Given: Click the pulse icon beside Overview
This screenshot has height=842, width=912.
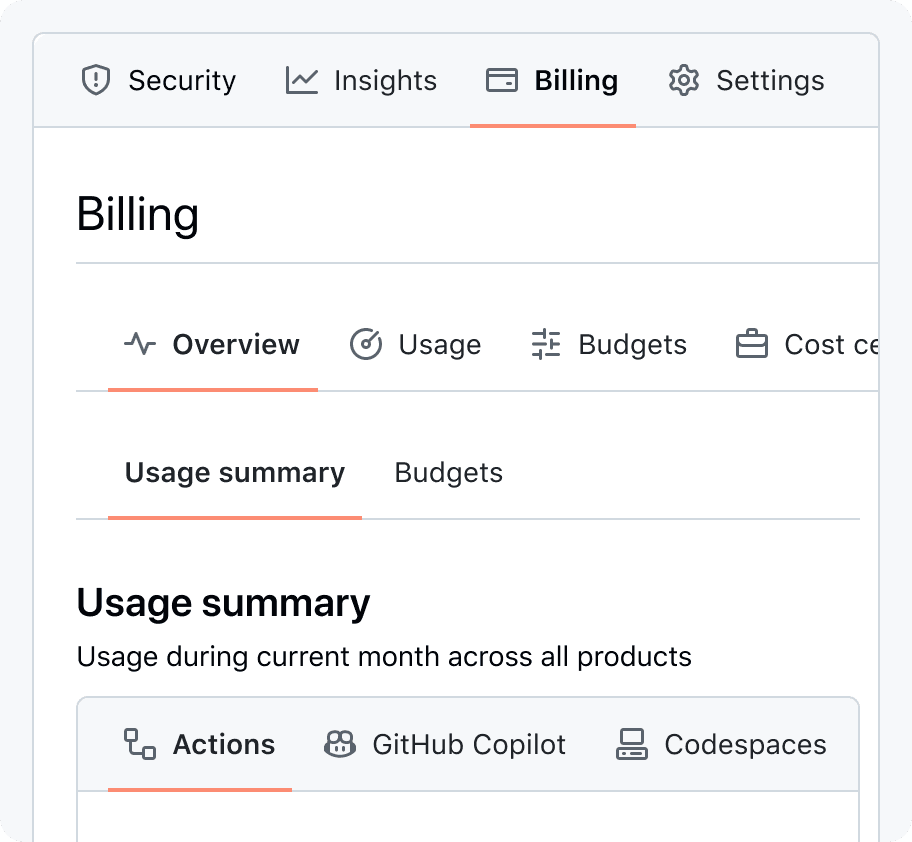Looking at the screenshot, I should click(141, 344).
